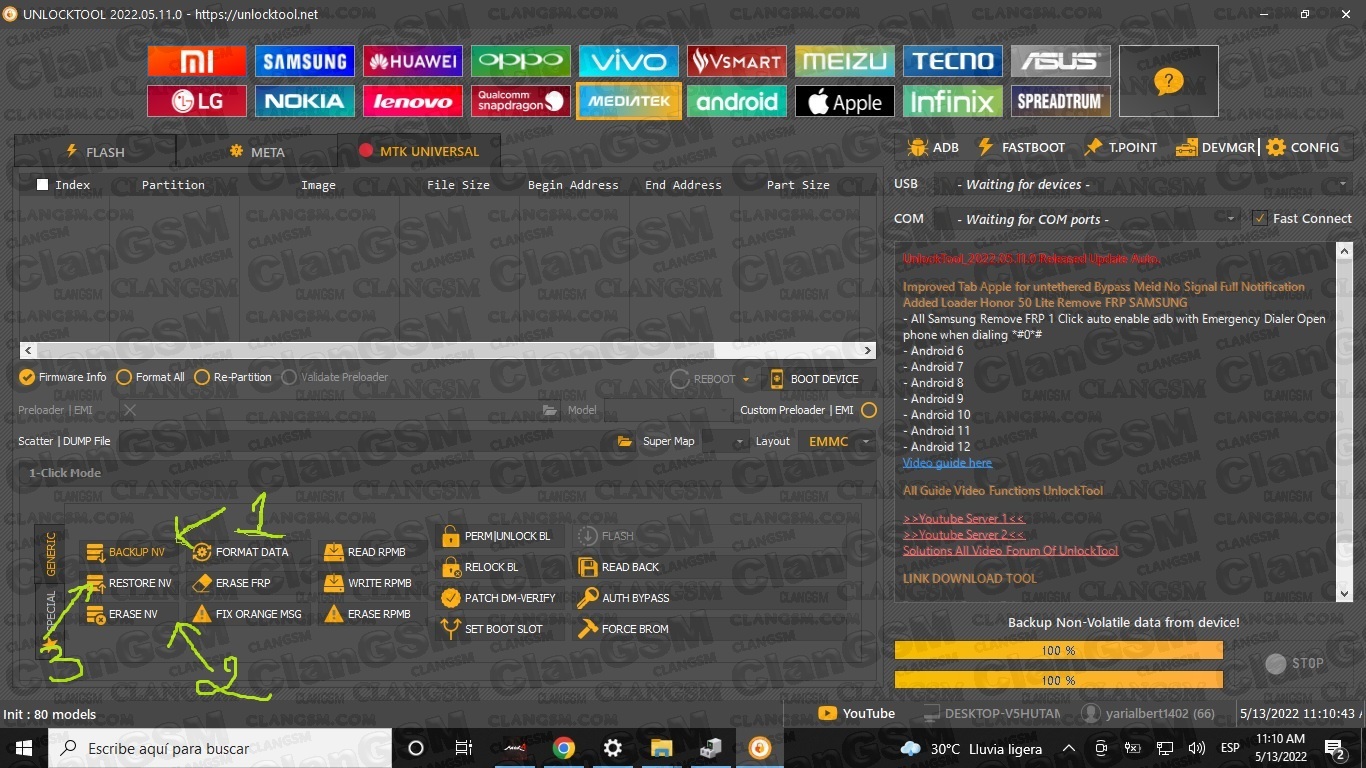Open Solutions All Video Forum link
Screen dimensions: 1366x768
click(1010, 551)
